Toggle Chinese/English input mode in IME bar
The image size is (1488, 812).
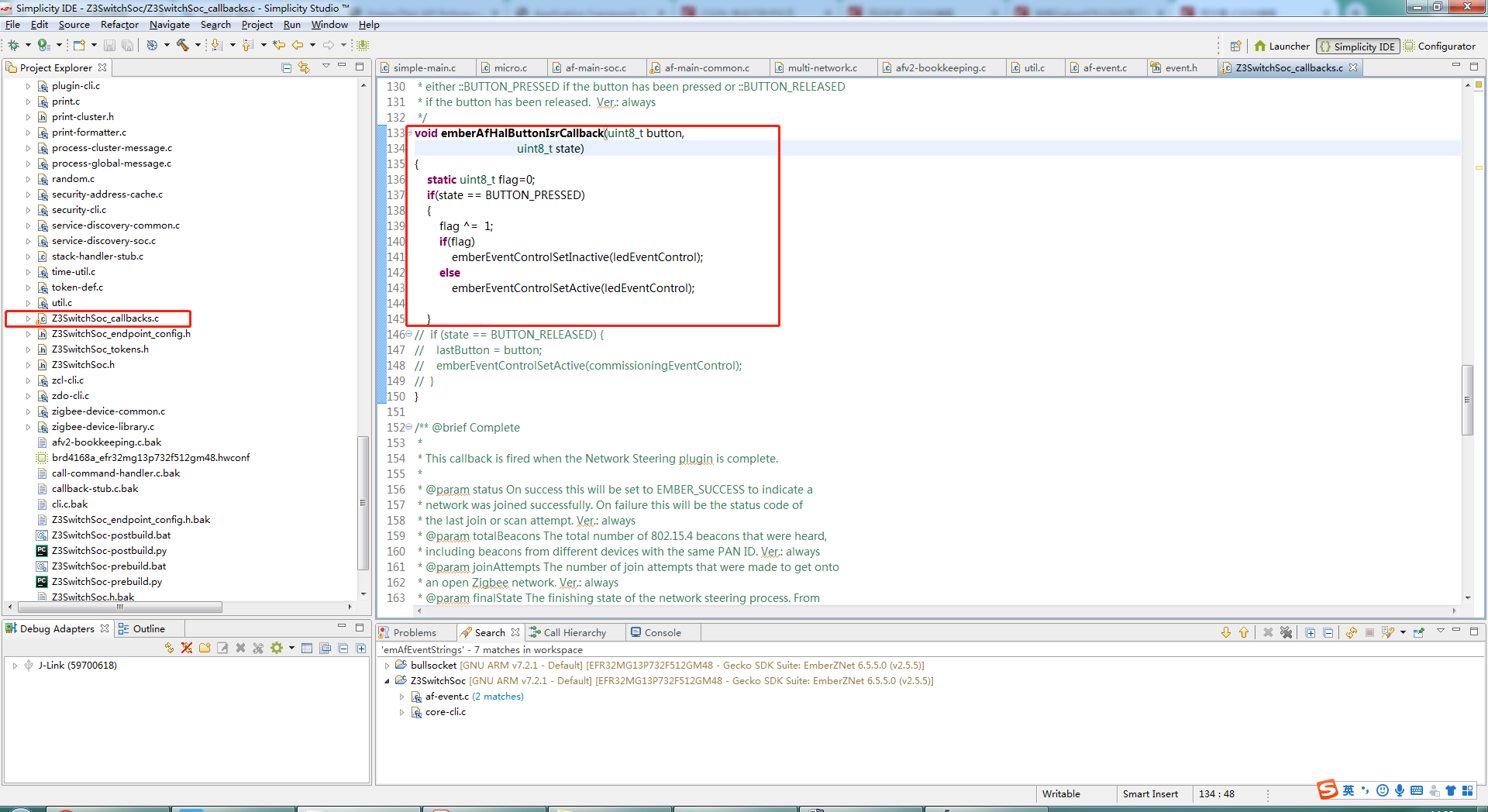(1348, 790)
